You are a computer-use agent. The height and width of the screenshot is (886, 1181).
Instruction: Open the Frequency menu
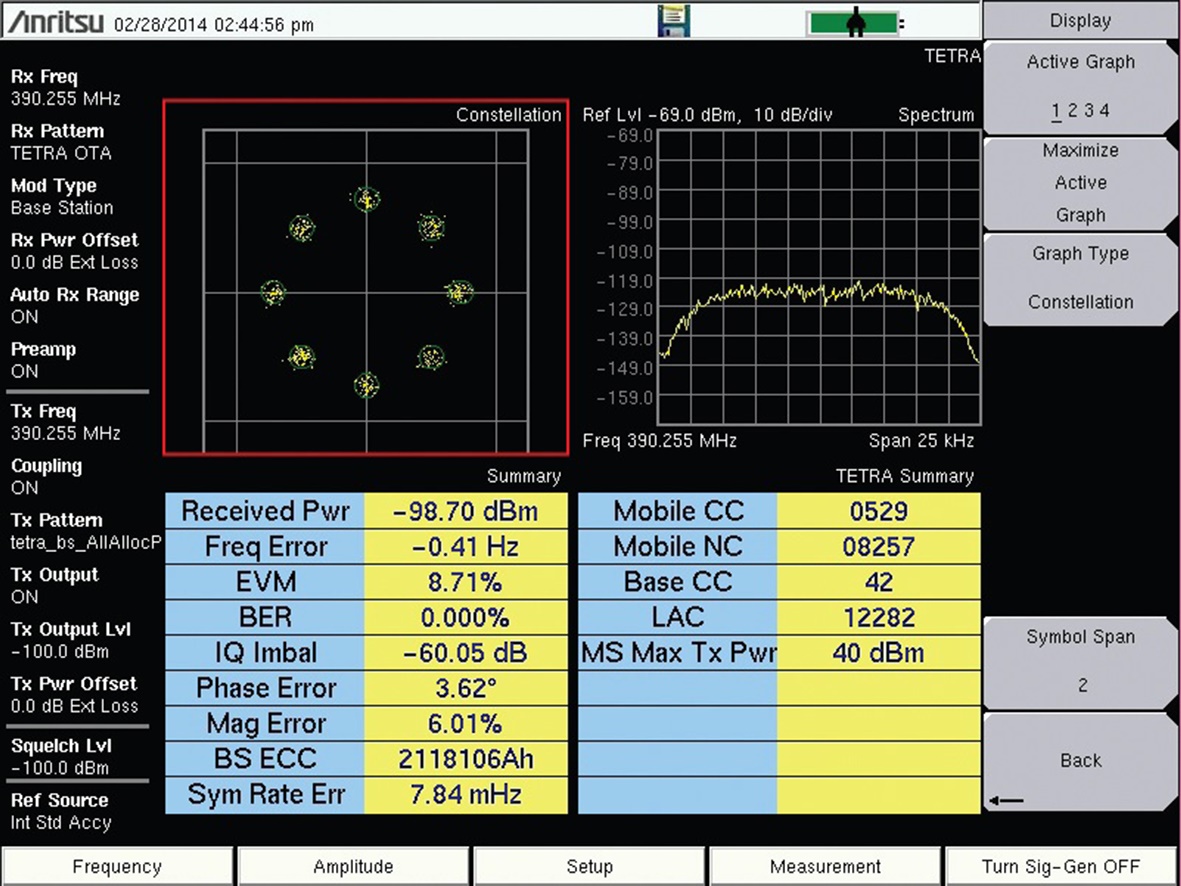pos(117,866)
